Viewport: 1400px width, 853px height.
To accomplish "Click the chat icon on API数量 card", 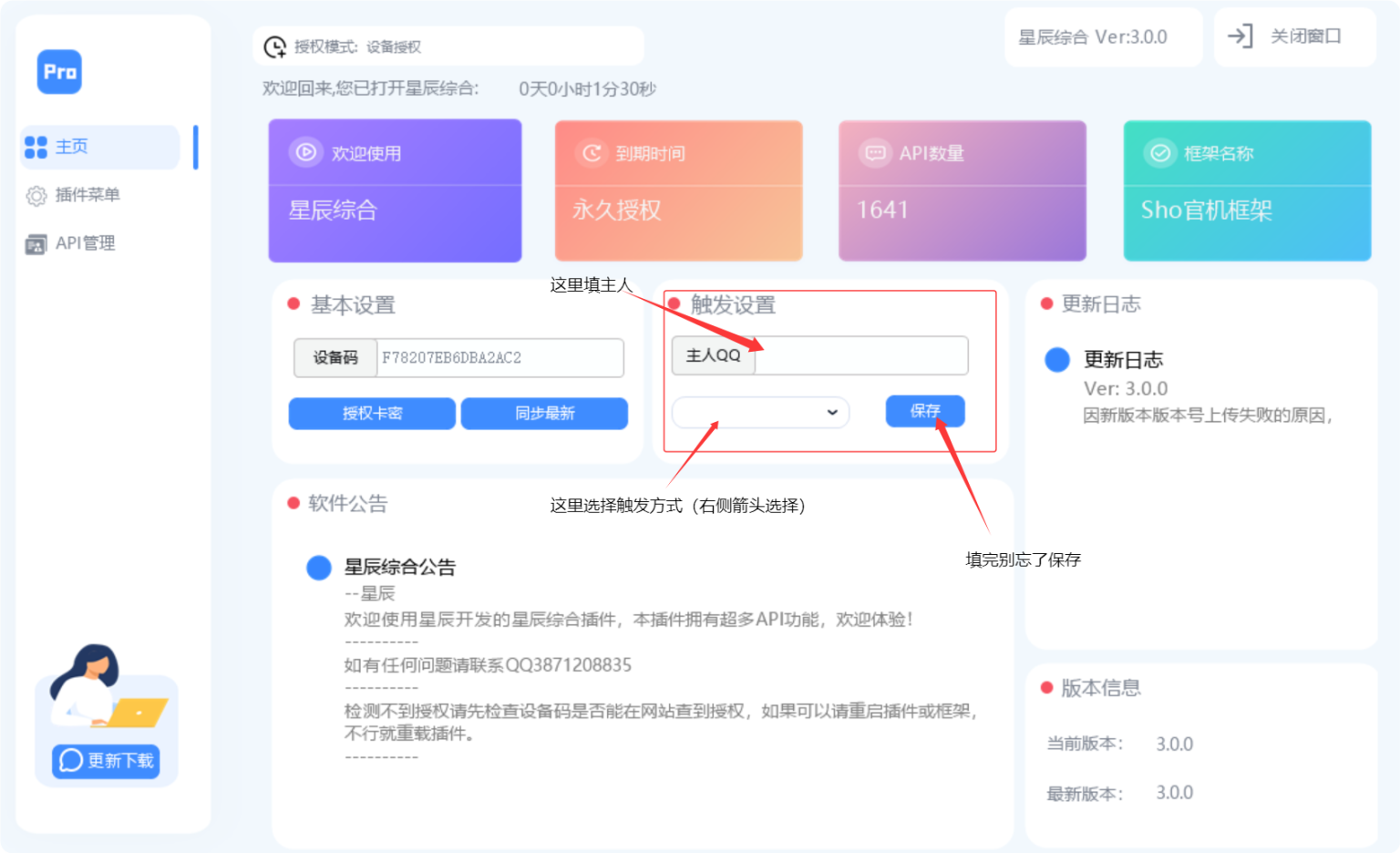I will pyautogui.click(x=875, y=153).
